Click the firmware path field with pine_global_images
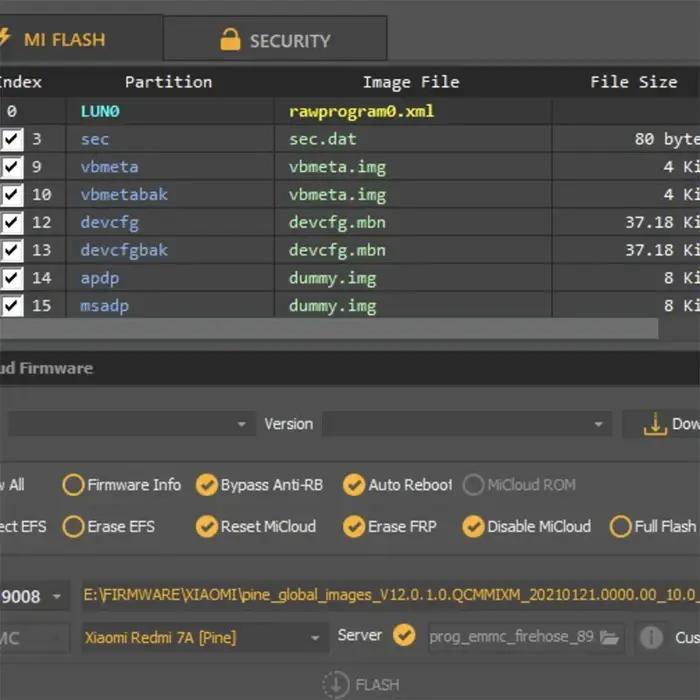Viewport: 700px width, 700px height. [391, 595]
